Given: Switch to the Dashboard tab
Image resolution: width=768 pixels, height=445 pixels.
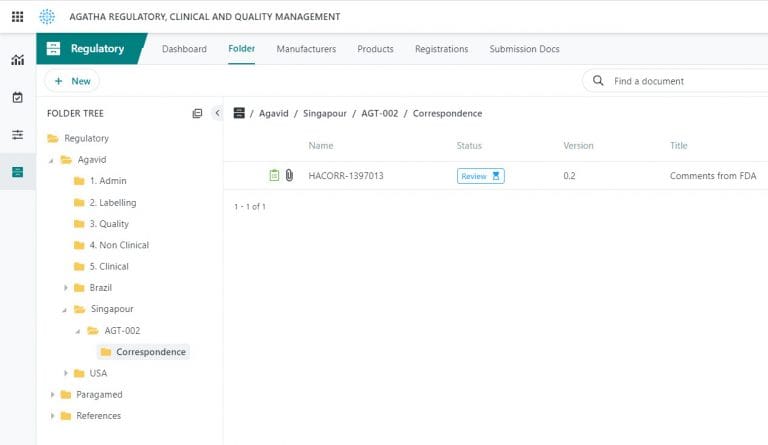Looking at the screenshot, I should click(x=184, y=49).
